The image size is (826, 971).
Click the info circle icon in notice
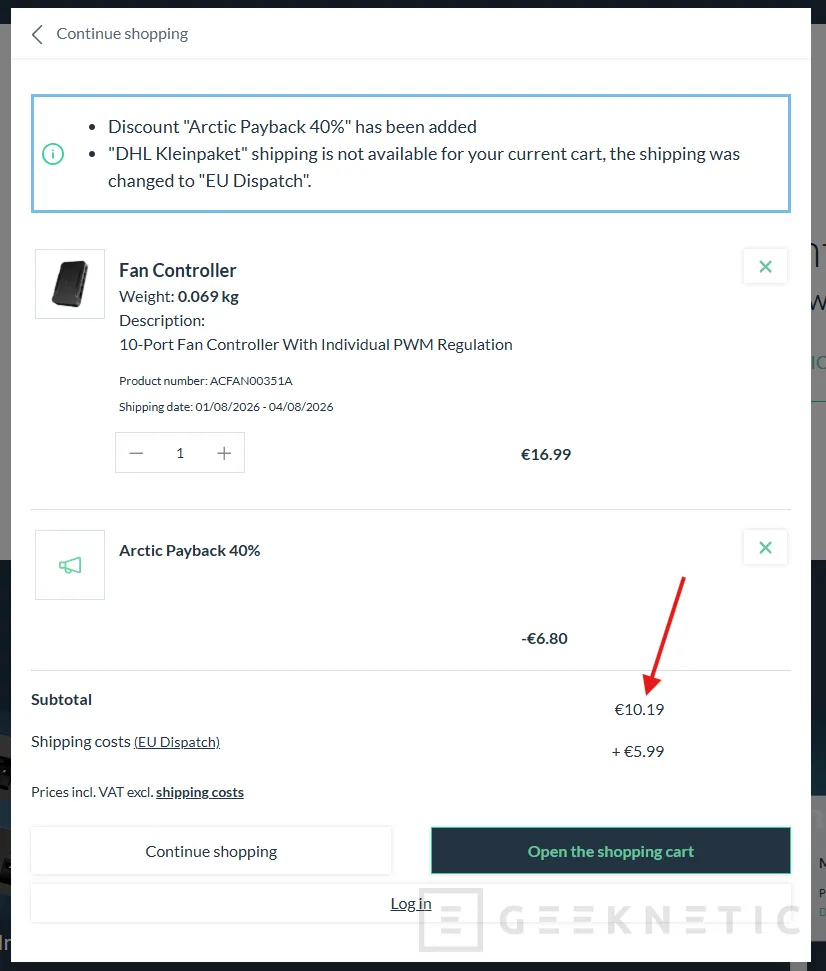coord(53,154)
